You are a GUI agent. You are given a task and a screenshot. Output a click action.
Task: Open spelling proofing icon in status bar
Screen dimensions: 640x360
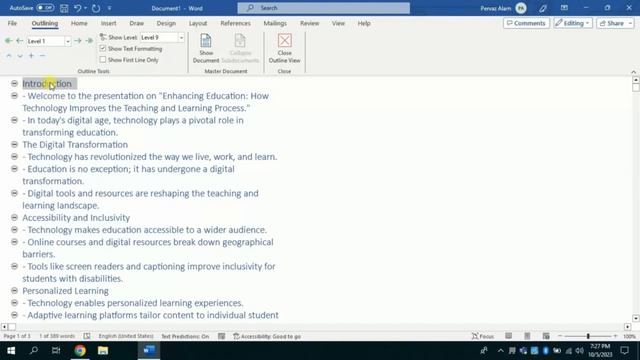click(87, 336)
